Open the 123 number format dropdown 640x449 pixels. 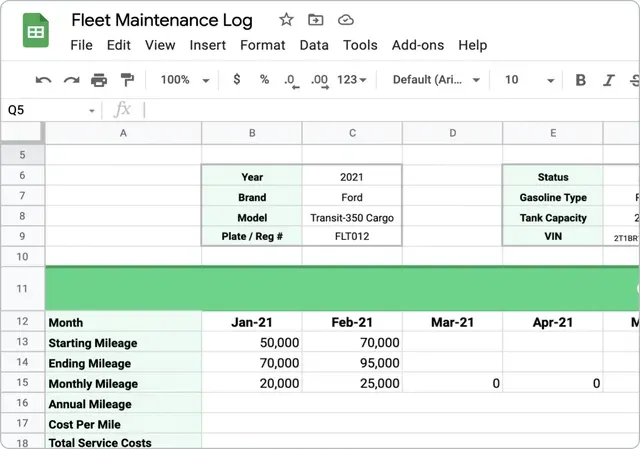pos(351,80)
